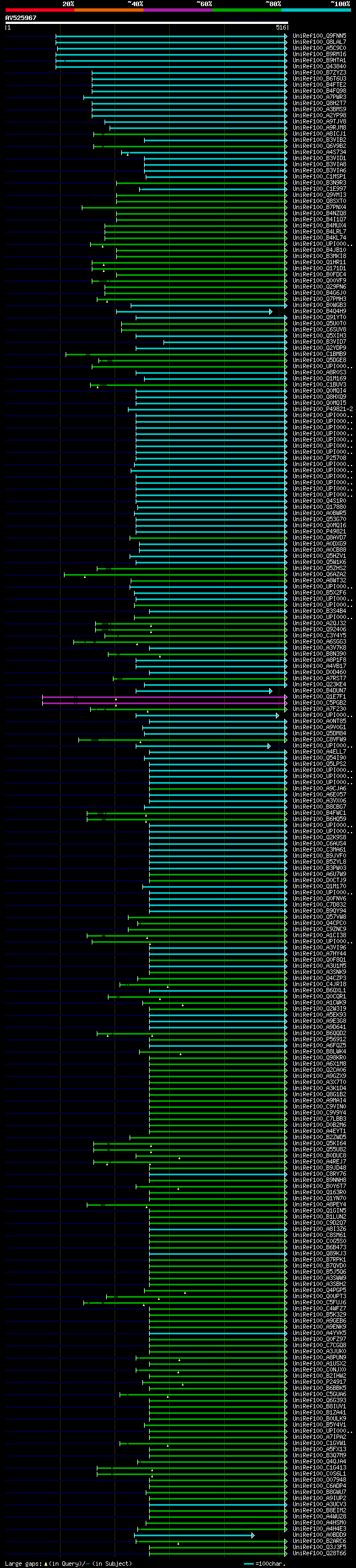Click the purple ~60% identity legend segment

click(179, 10)
